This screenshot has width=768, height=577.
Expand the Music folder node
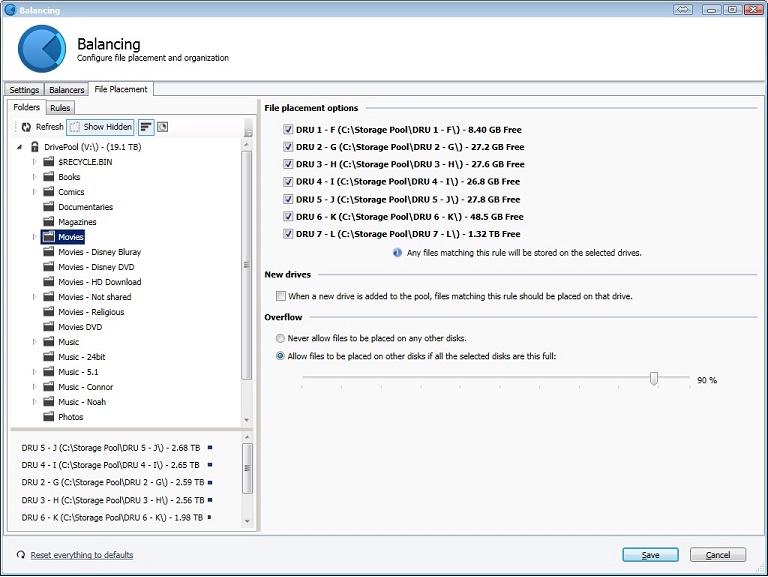(34, 342)
